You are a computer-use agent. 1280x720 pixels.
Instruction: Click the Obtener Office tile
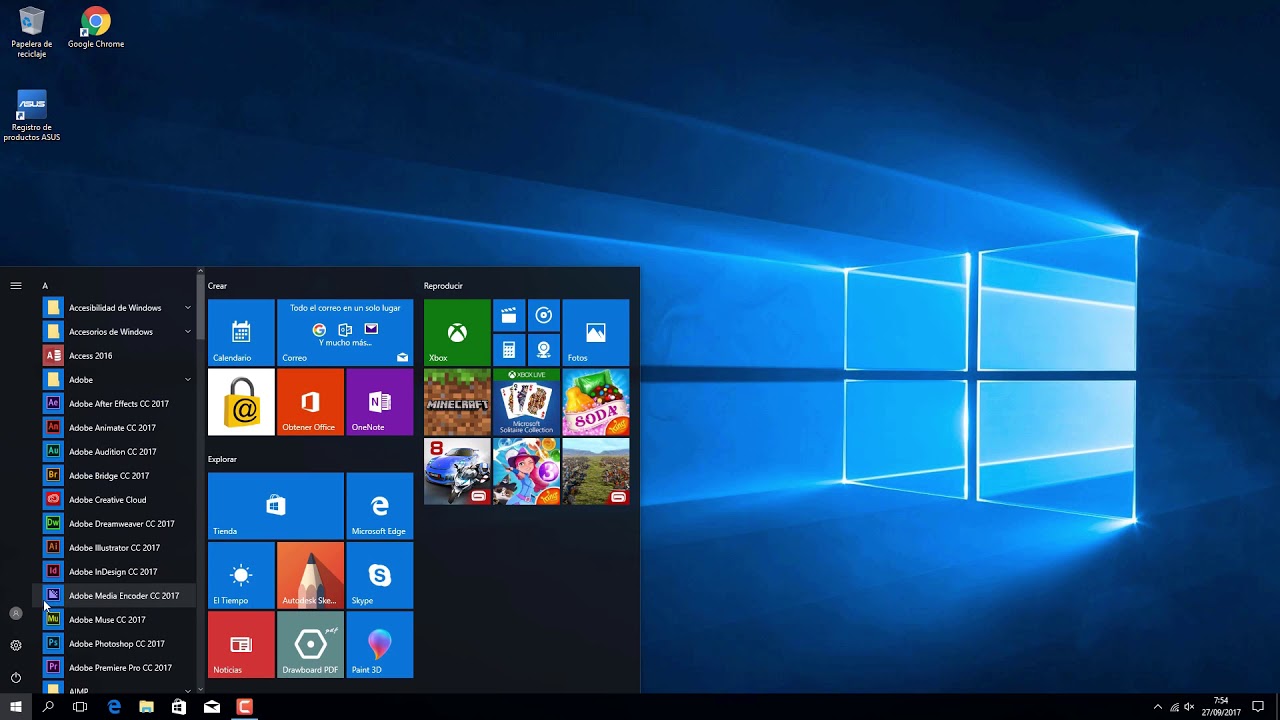click(x=310, y=402)
